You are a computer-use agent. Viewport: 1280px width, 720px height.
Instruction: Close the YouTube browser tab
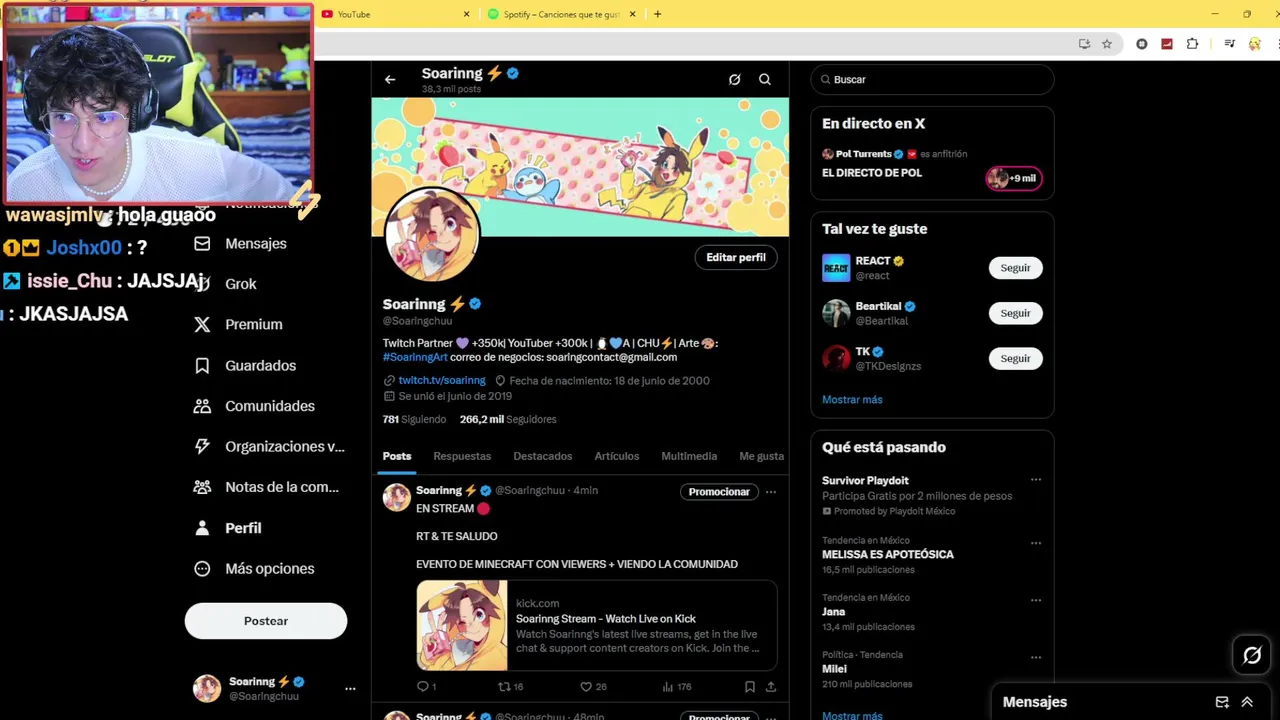[466, 14]
